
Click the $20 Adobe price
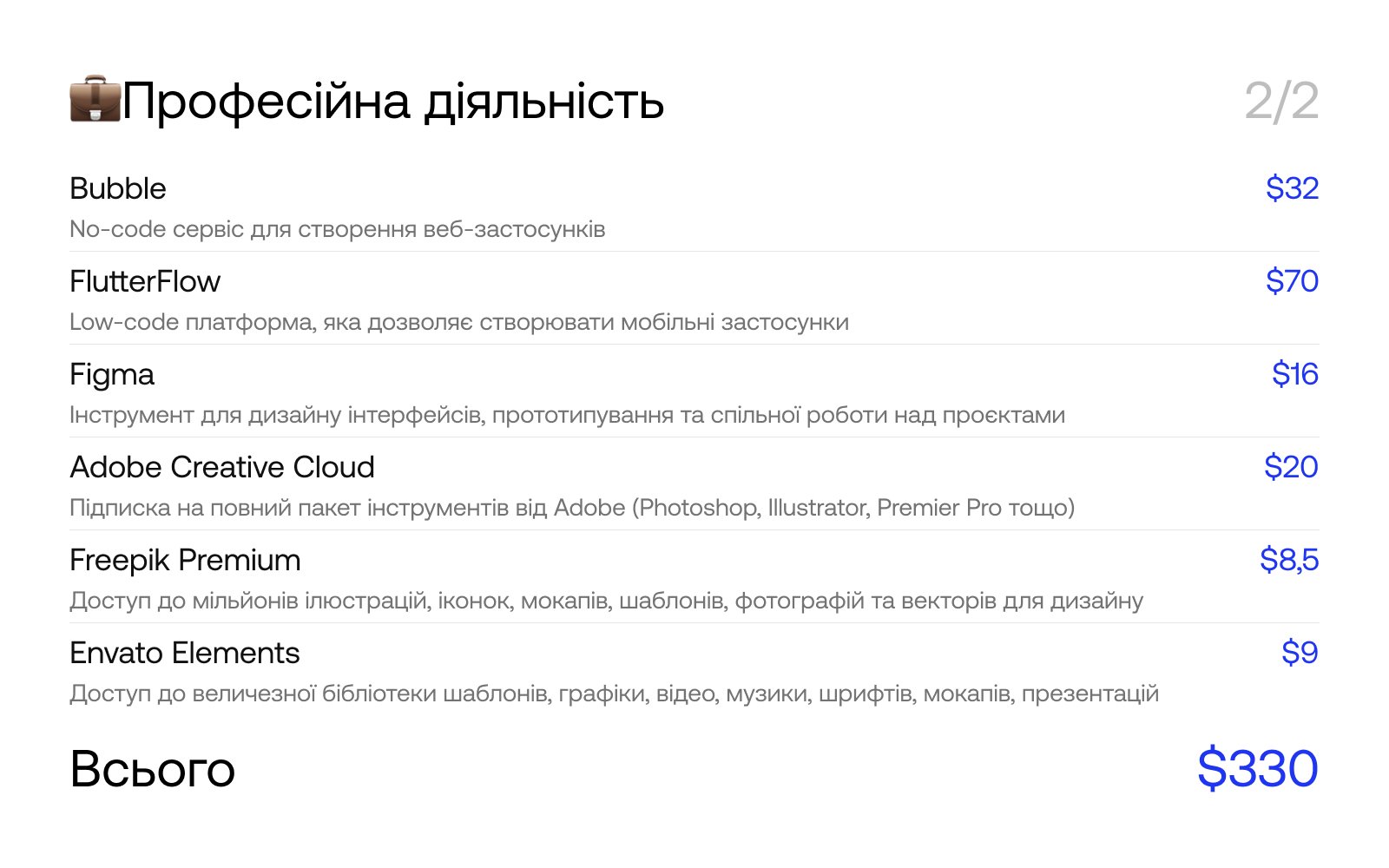click(x=1291, y=467)
